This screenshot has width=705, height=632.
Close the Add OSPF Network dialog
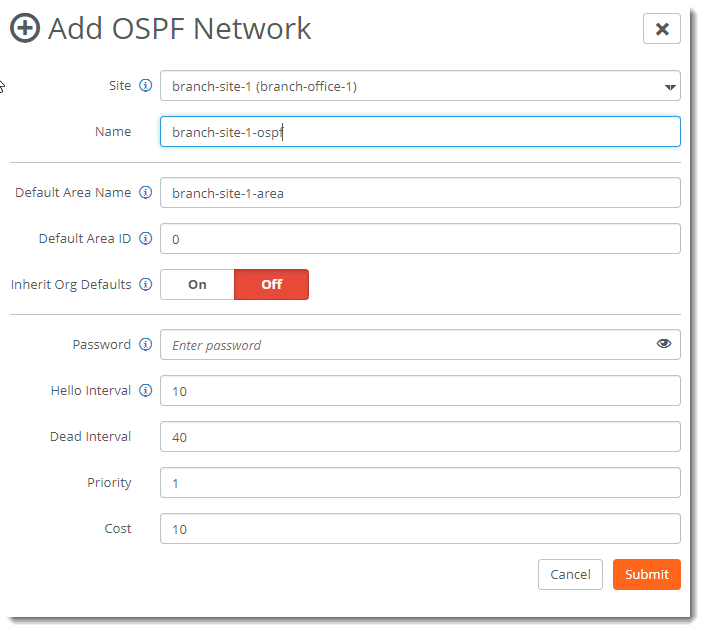tap(661, 29)
